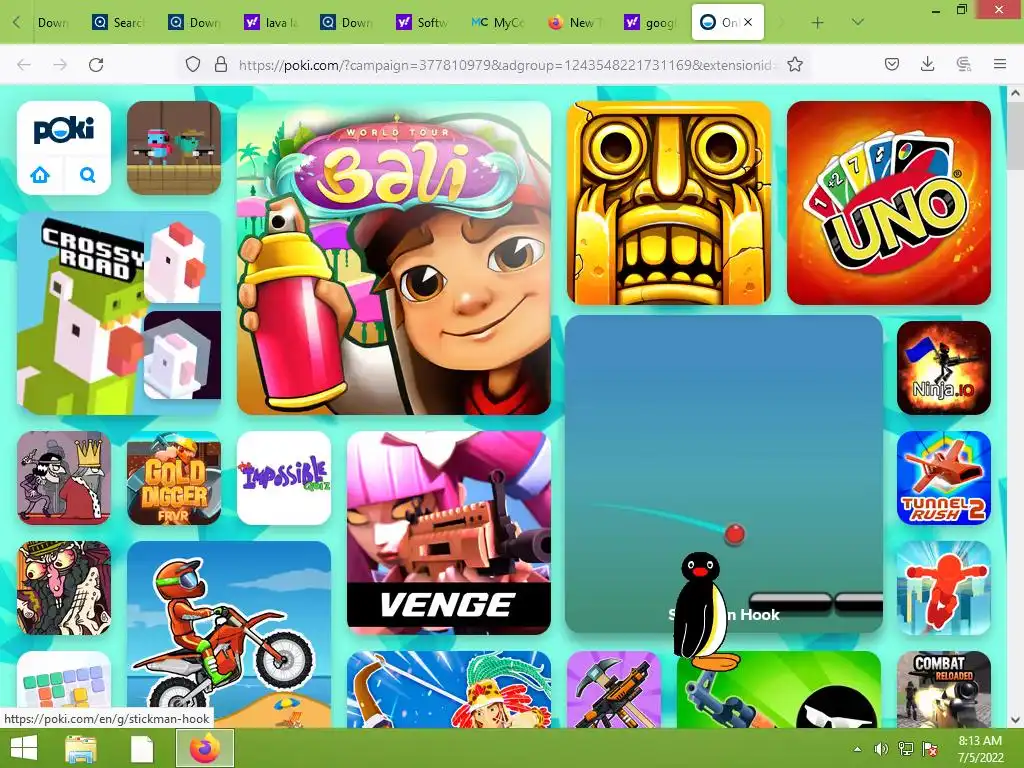This screenshot has width=1024, height=768.
Task: Open Firefox application hamburger menu
Action: coord(1000,64)
